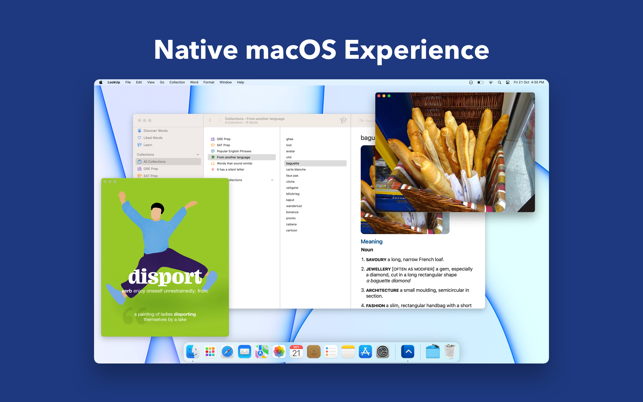Open the Apple menu

tap(100, 82)
